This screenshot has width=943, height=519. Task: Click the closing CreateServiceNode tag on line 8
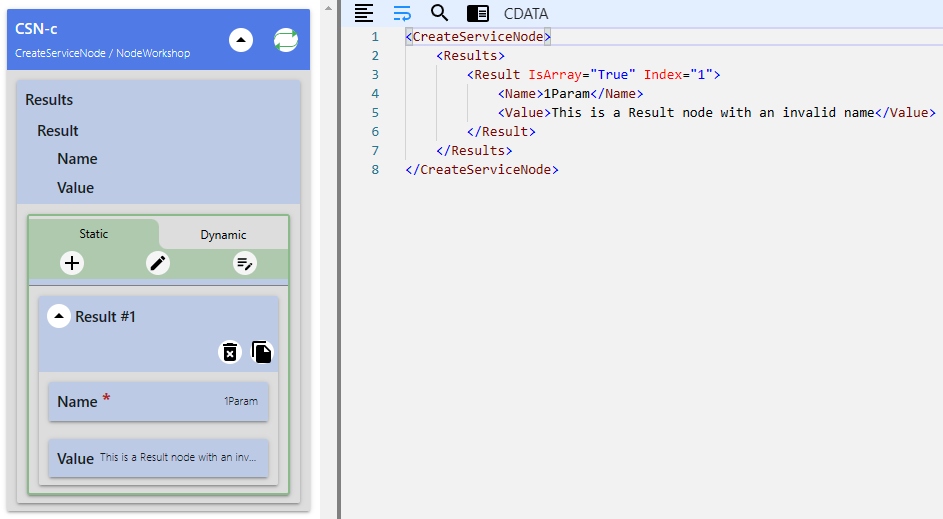tap(482, 170)
